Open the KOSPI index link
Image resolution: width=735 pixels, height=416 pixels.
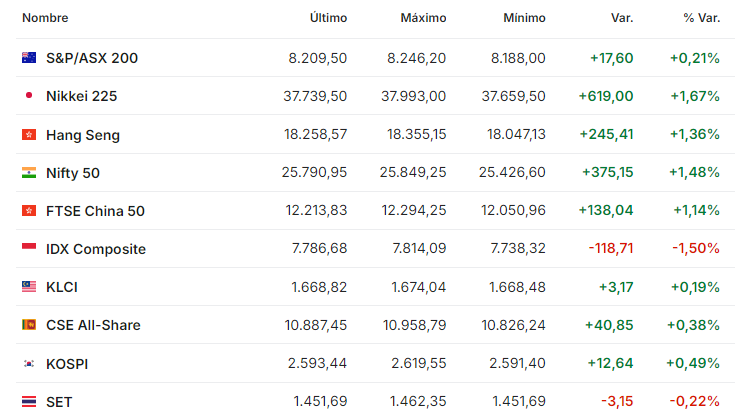[67, 364]
